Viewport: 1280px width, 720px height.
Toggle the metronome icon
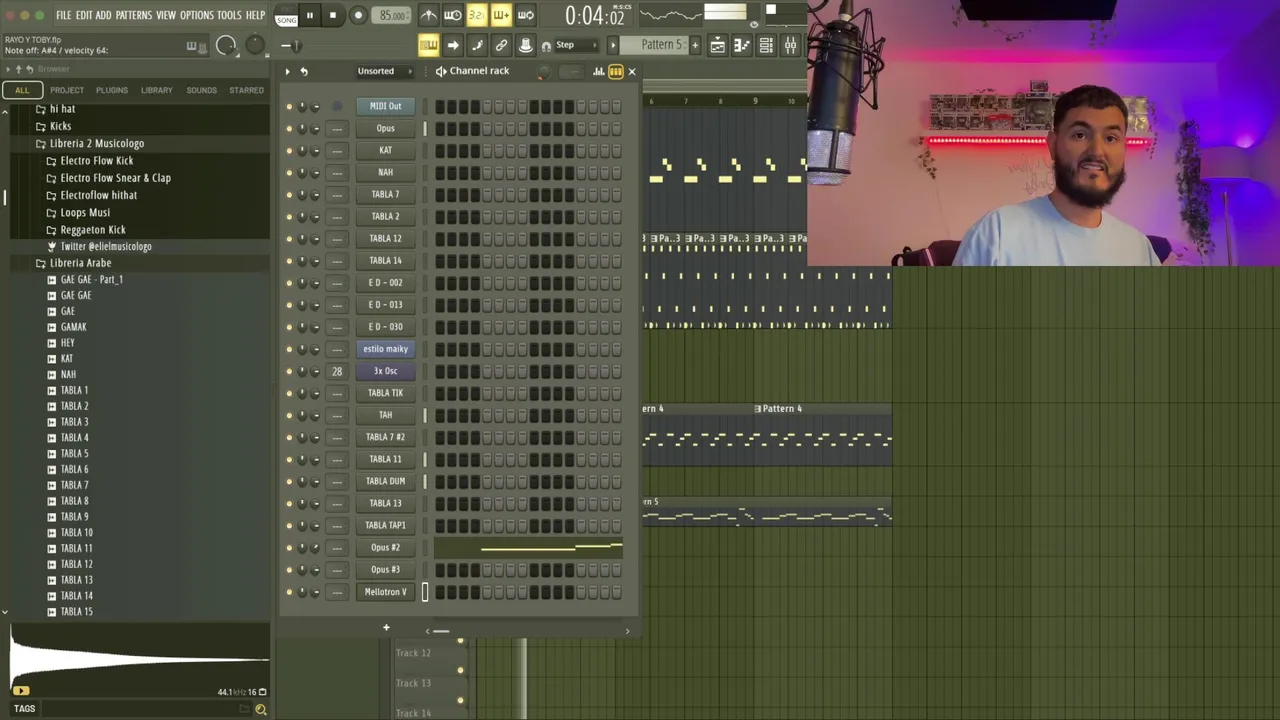point(428,15)
